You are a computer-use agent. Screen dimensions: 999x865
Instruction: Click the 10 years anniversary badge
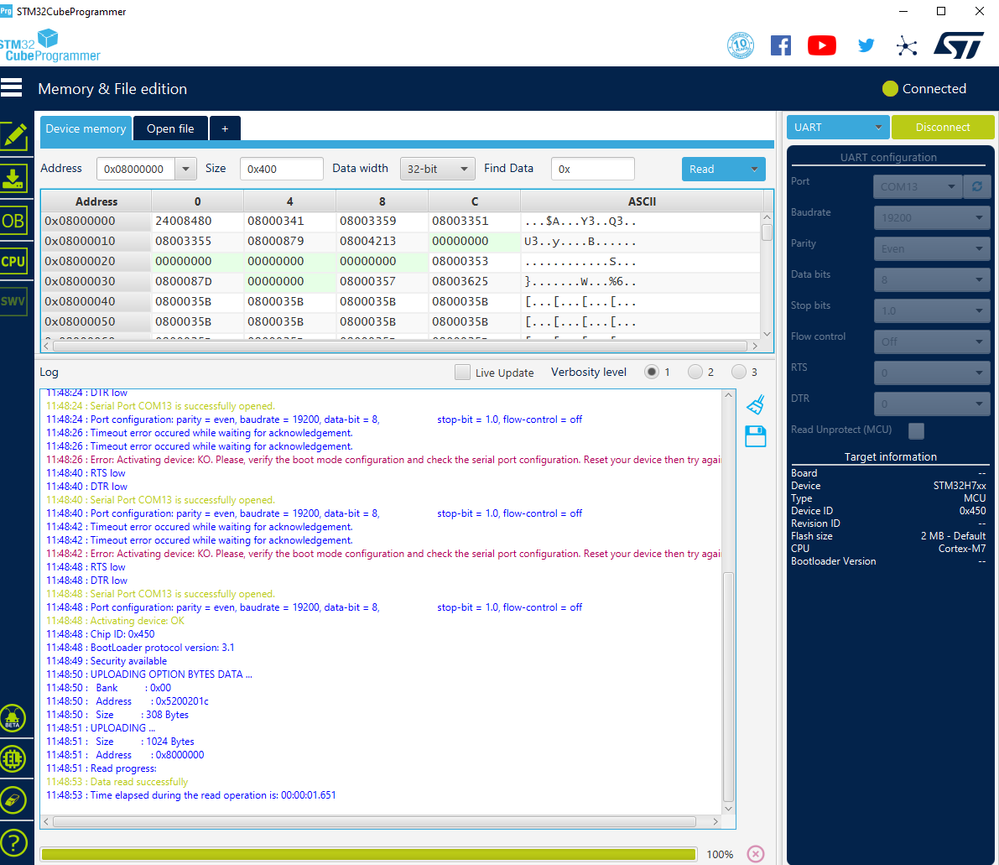pos(740,45)
